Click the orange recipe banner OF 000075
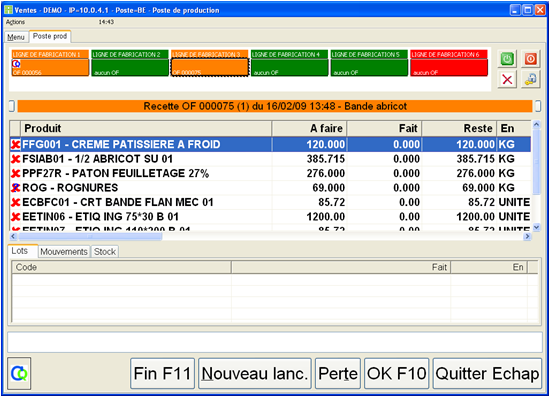Image resolution: width=550 pixels, height=397 pixels. coord(275,106)
